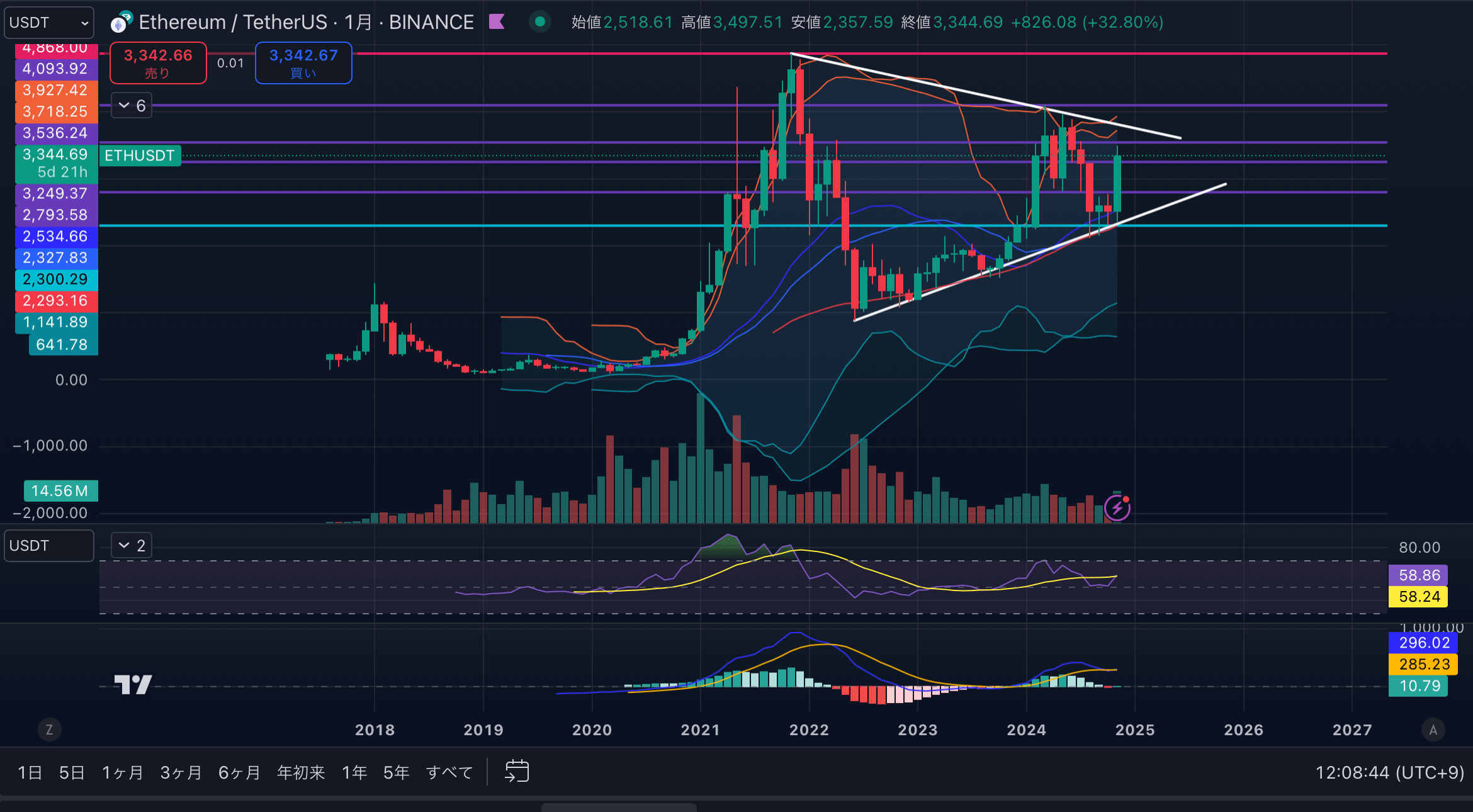Click the 2021 time axis label
Viewport: 1473px width, 812px height.
(701, 730)
